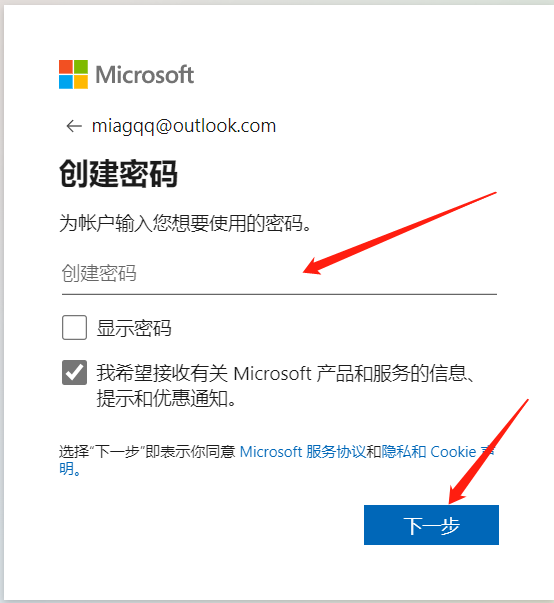Image resolution: width=554 pixels, height=603 pixels.
Task: Focus the 创建密码 password input field
Action: pyautogui.click(x=279, y=273)
